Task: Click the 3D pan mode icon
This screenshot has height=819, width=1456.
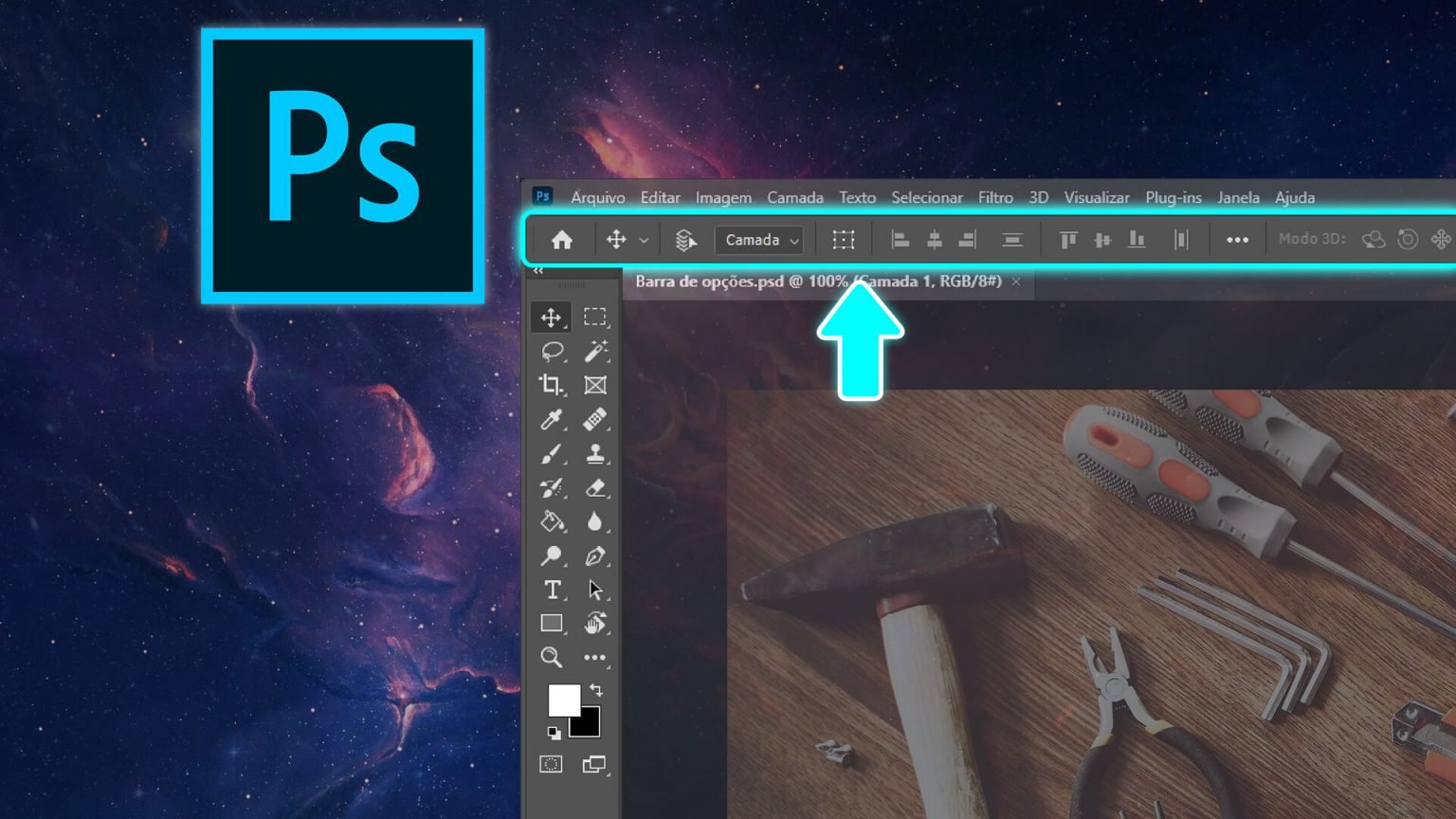Action: [1441, 240]
